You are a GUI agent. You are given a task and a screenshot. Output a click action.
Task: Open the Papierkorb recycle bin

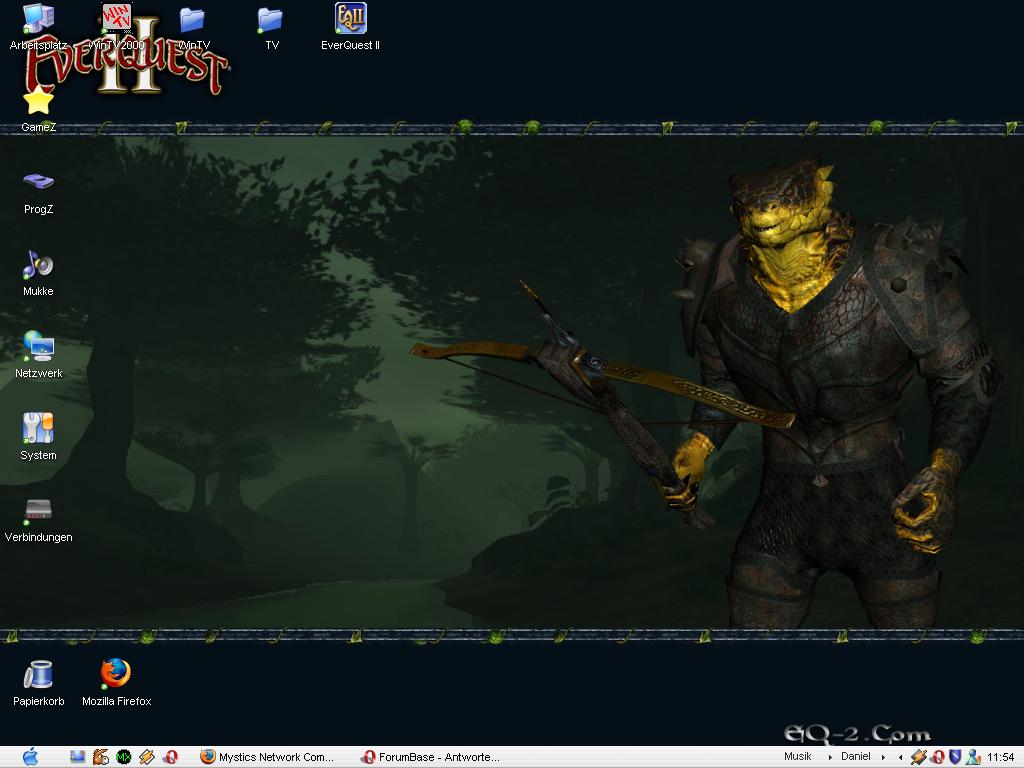[x=38, y=683]
